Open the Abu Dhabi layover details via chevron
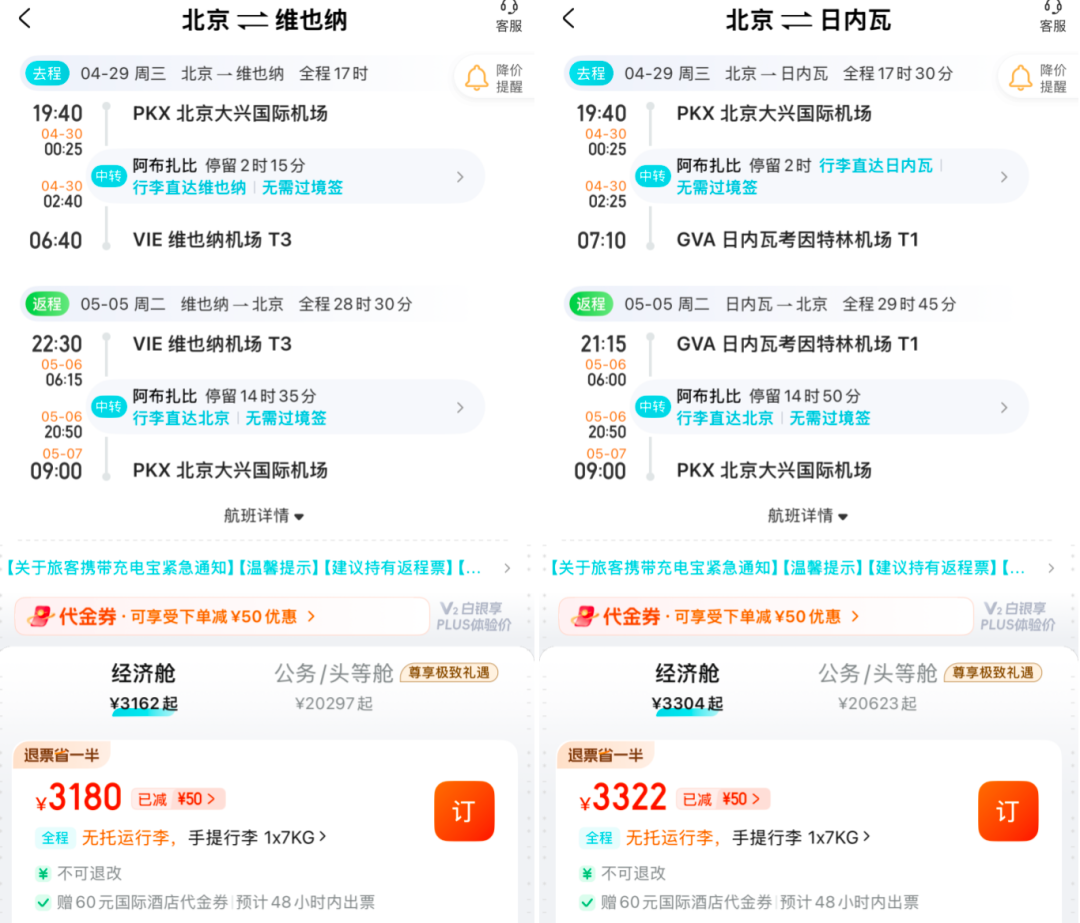The width and height of the screenshot is (1080, 923). click(x=460, y=176)
